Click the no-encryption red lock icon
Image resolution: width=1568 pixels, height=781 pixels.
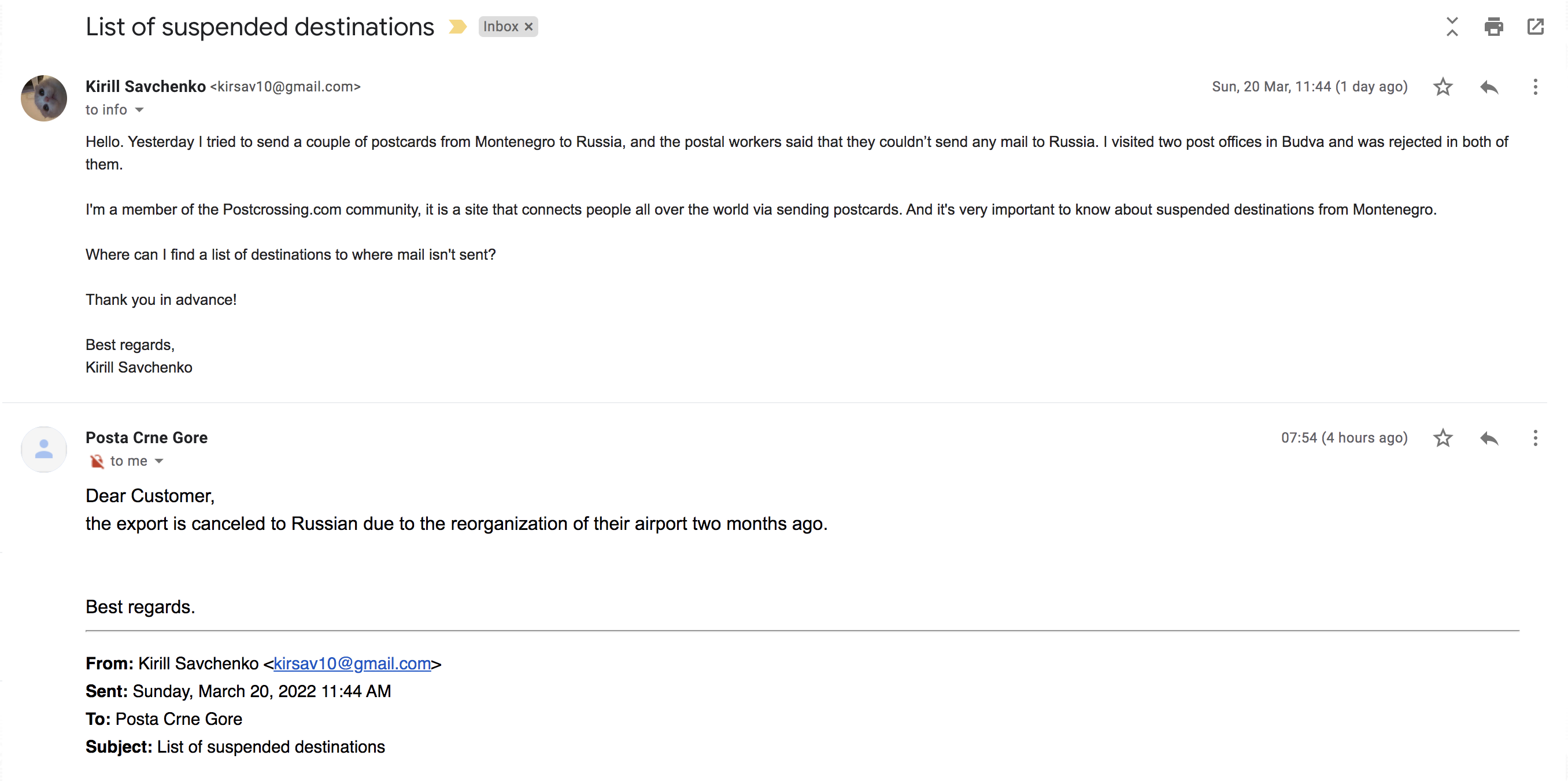[x=97, y=461]
